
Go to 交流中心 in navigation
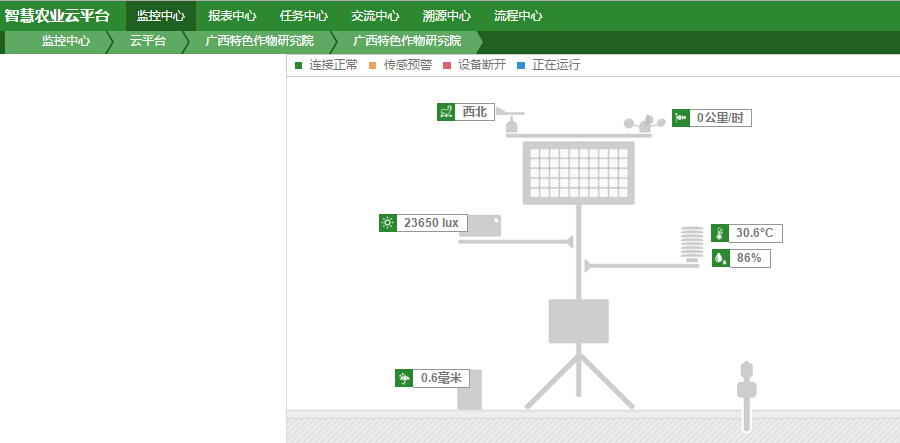[x=375, y=16]
